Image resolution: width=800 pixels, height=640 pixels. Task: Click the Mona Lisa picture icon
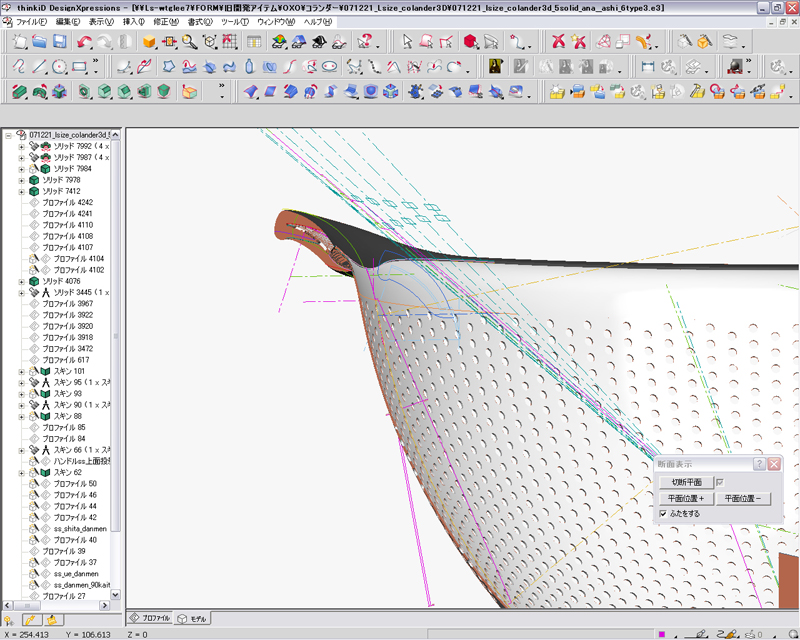pos(495,66)
